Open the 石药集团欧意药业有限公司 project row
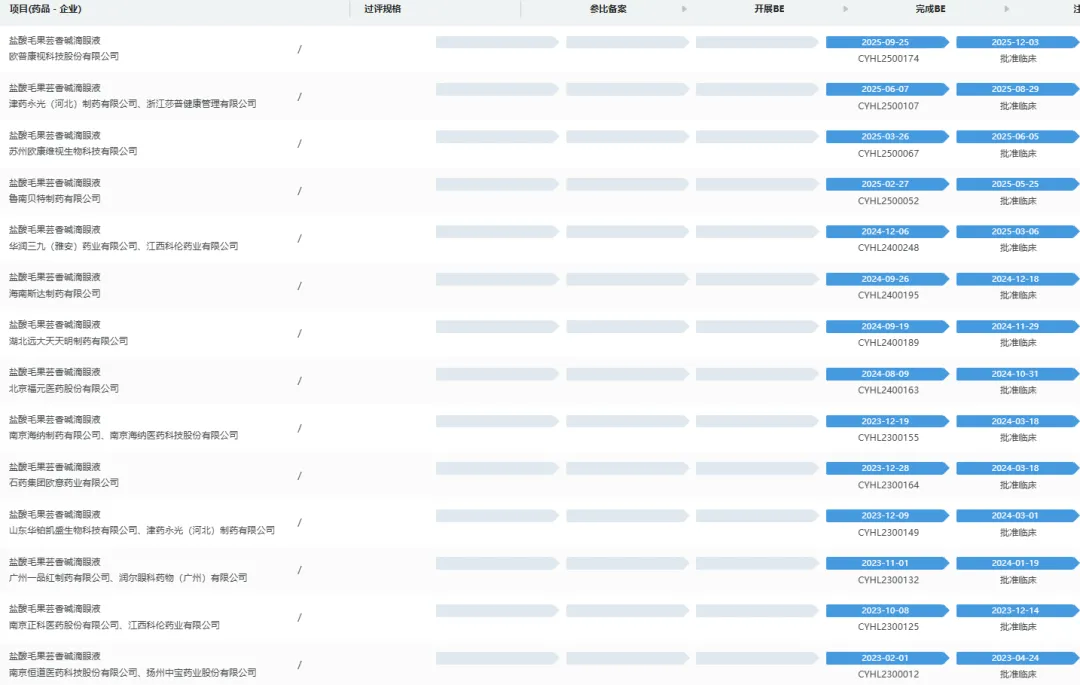The image size is (1080, 685). [x=64, y=483]
